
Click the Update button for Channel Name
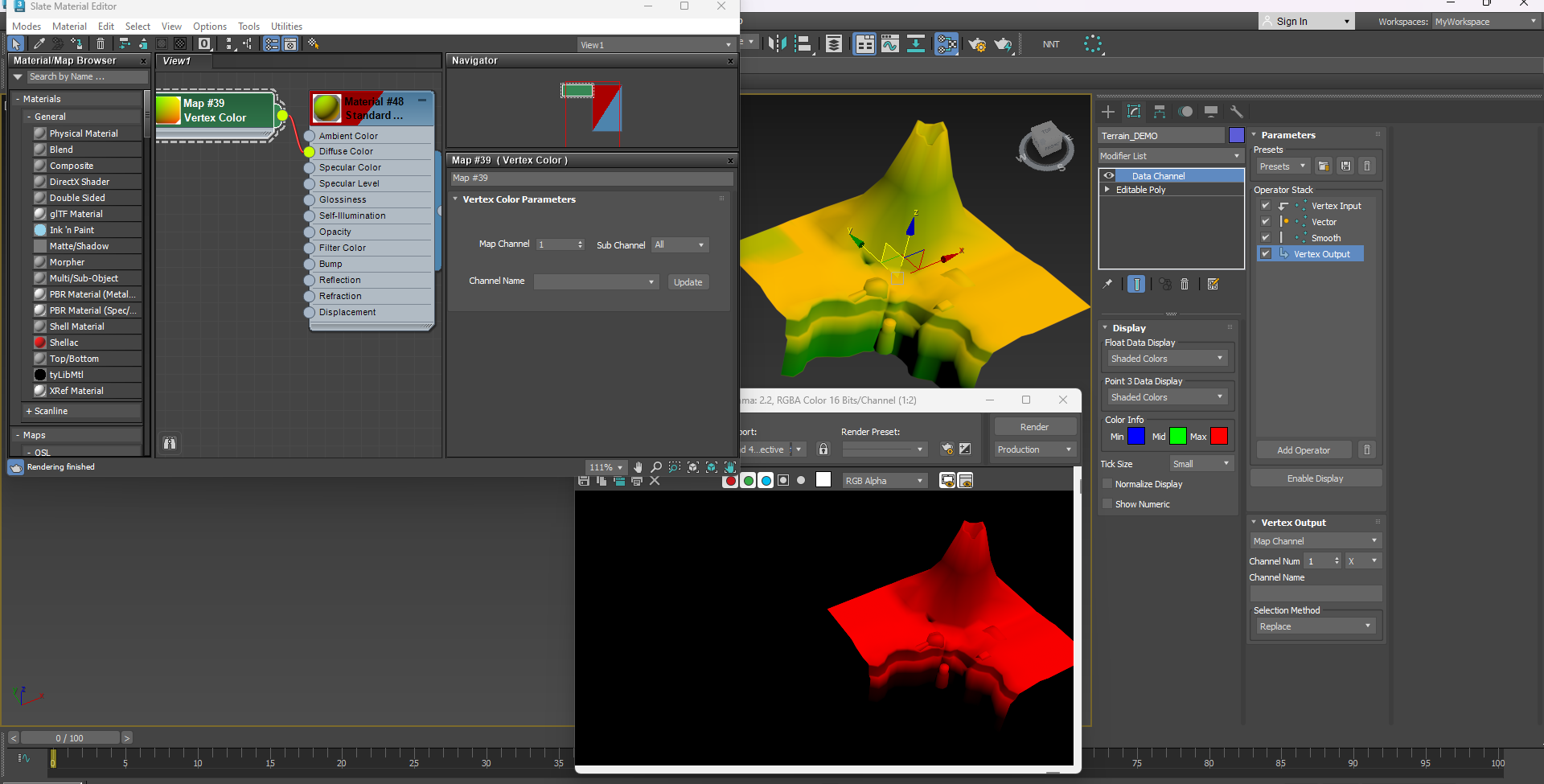(688, 282)
